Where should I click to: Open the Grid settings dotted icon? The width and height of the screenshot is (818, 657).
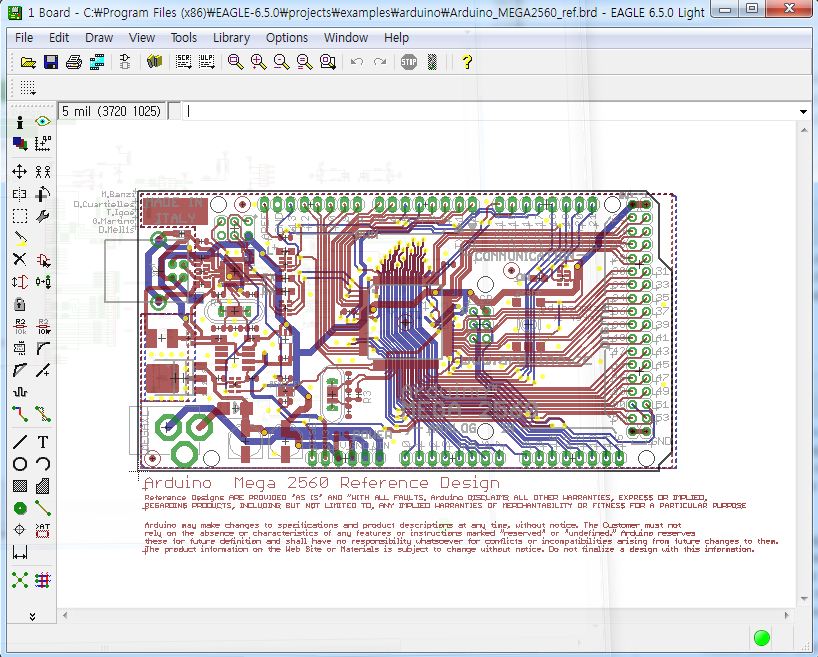click(x=28, y=88)
